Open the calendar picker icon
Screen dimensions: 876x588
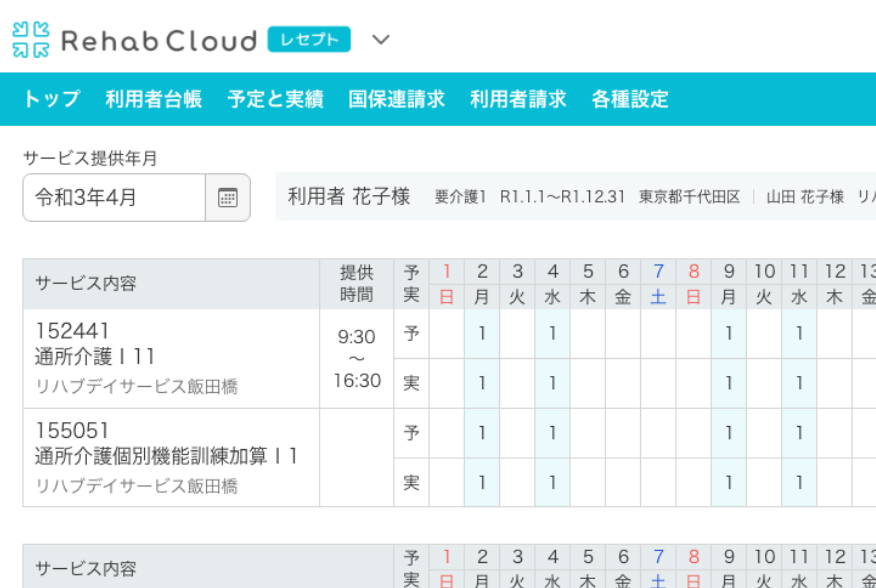pos(227,198)
